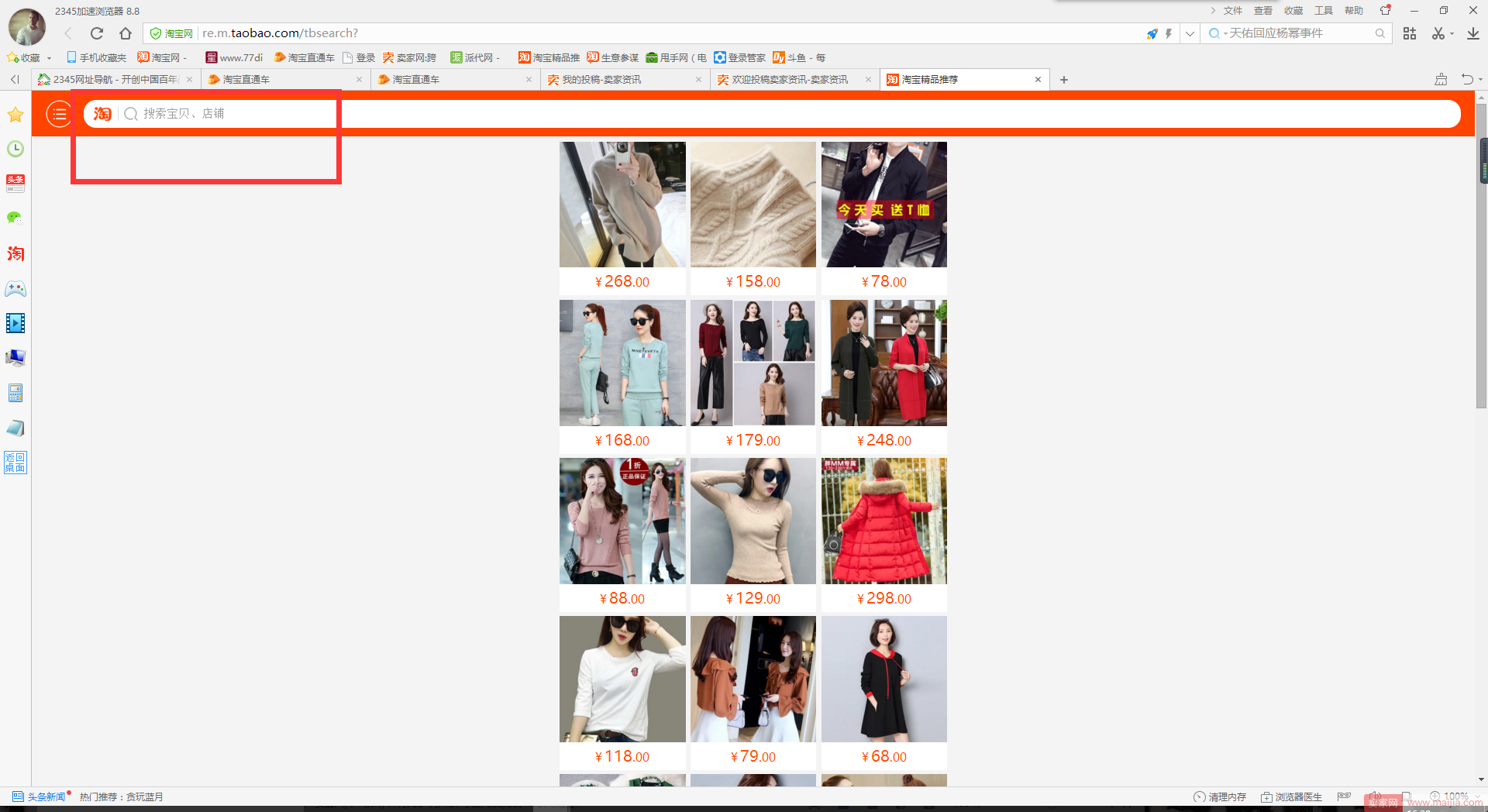The image size is (1488, 812).
Task: Click 清理内存 in status bar
Action: (1220, 797)
